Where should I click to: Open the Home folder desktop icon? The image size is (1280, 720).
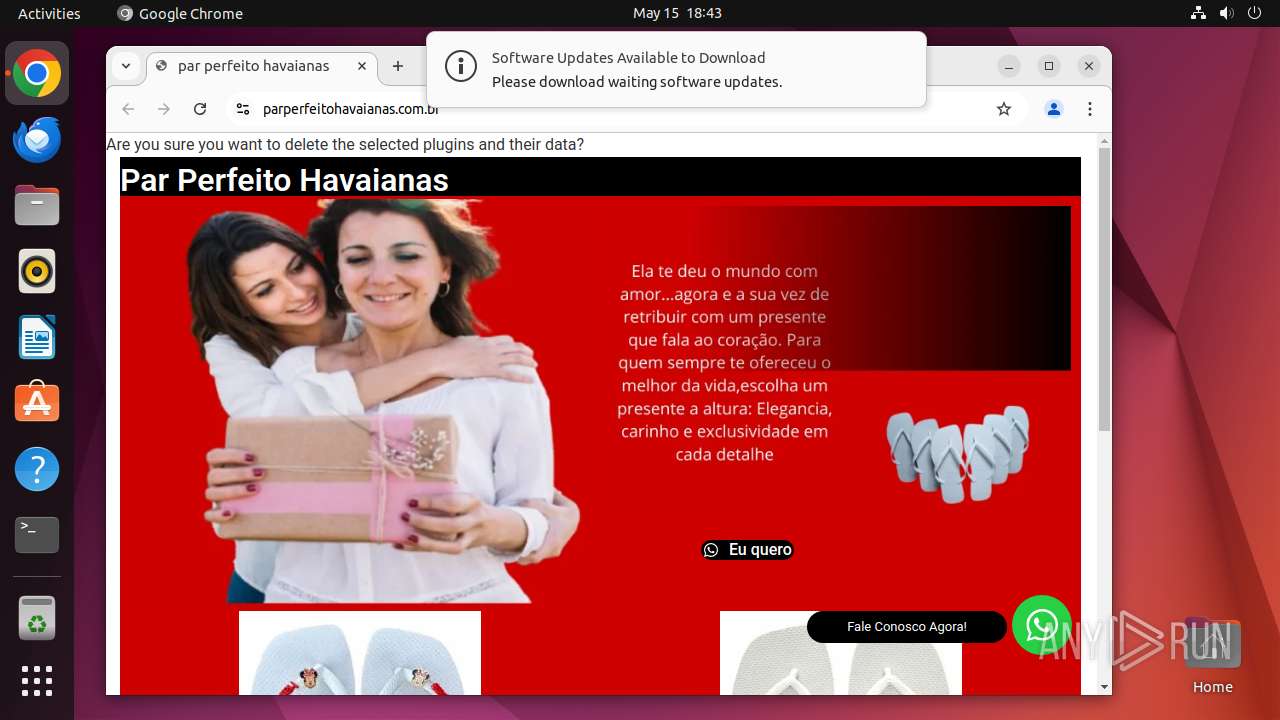(1212, 656)
